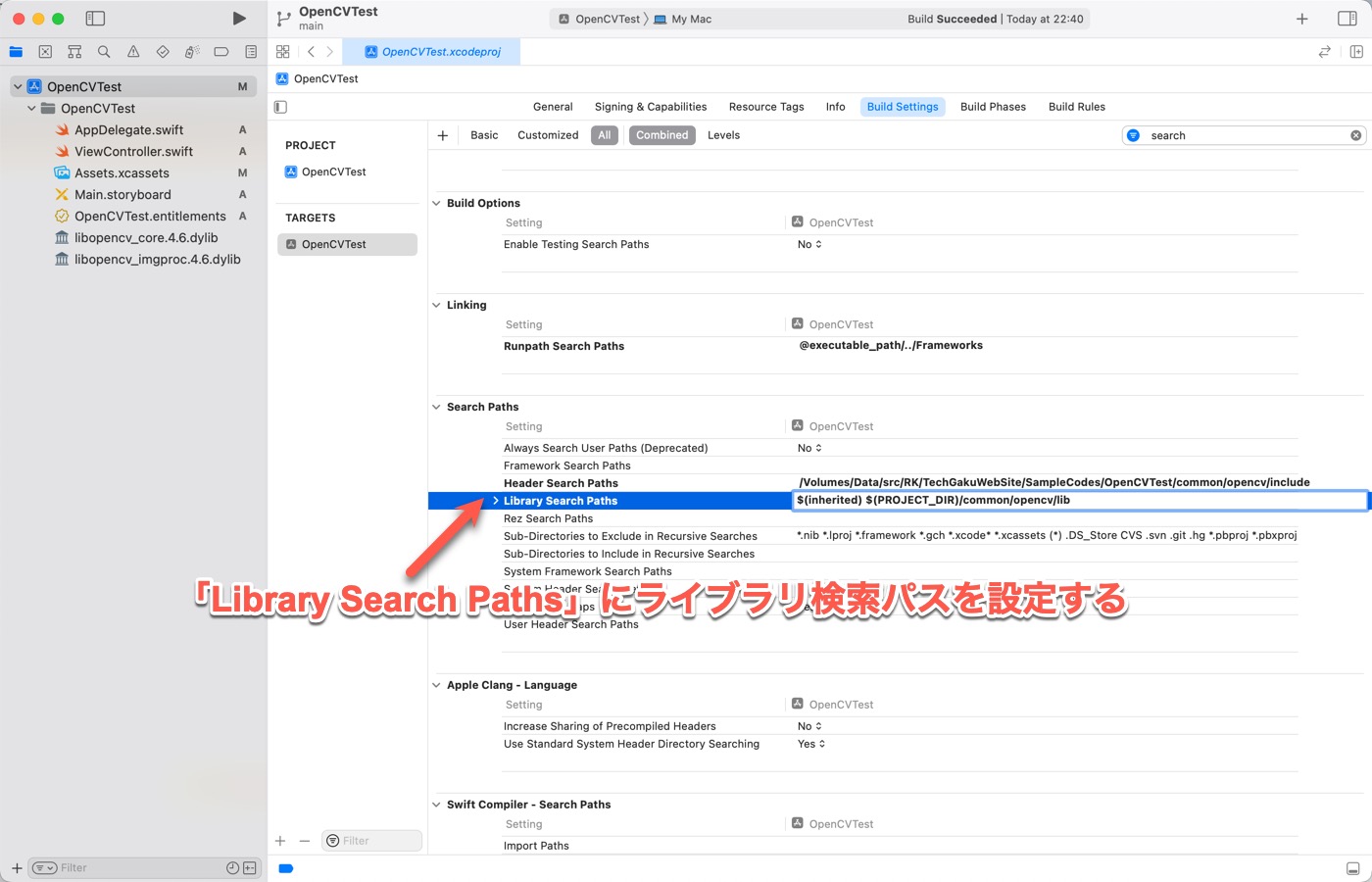
Task: Show Basic build settings
Action: pos(484,135)
